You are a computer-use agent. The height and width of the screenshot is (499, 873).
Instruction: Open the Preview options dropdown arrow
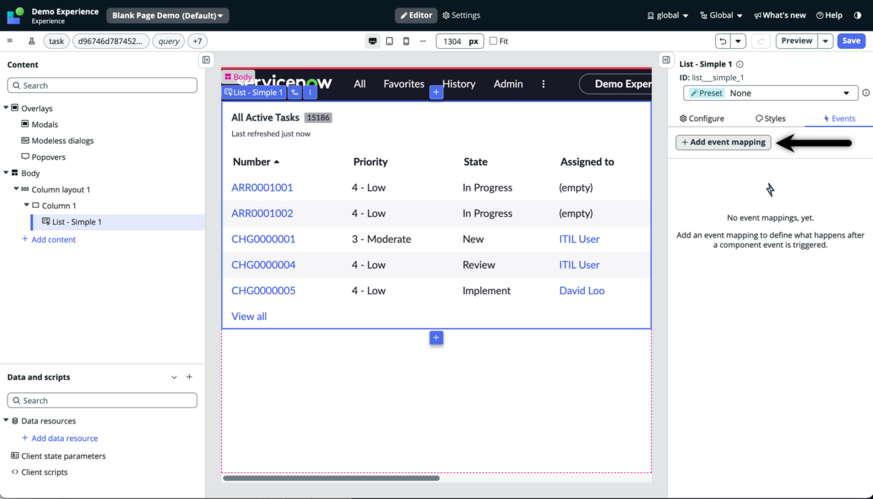pyautogui.click(x=826, y=41)
